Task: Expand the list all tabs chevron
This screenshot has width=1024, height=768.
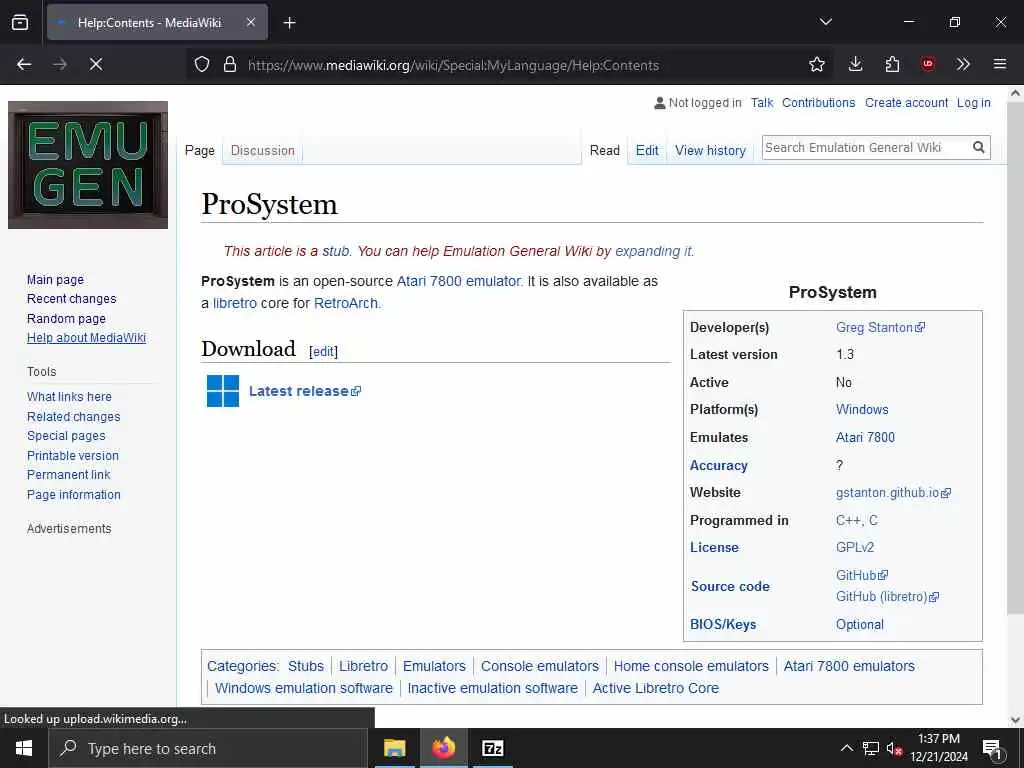Action: point(825,22)
